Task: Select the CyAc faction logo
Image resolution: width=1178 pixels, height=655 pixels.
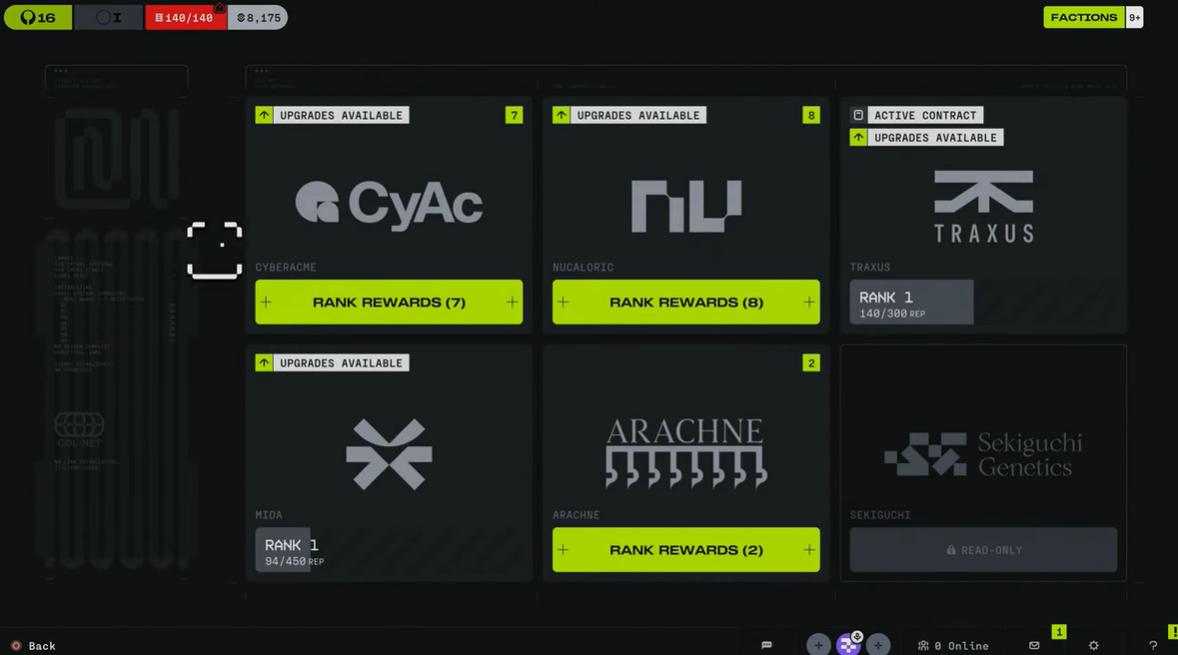Action: [388, 204]
